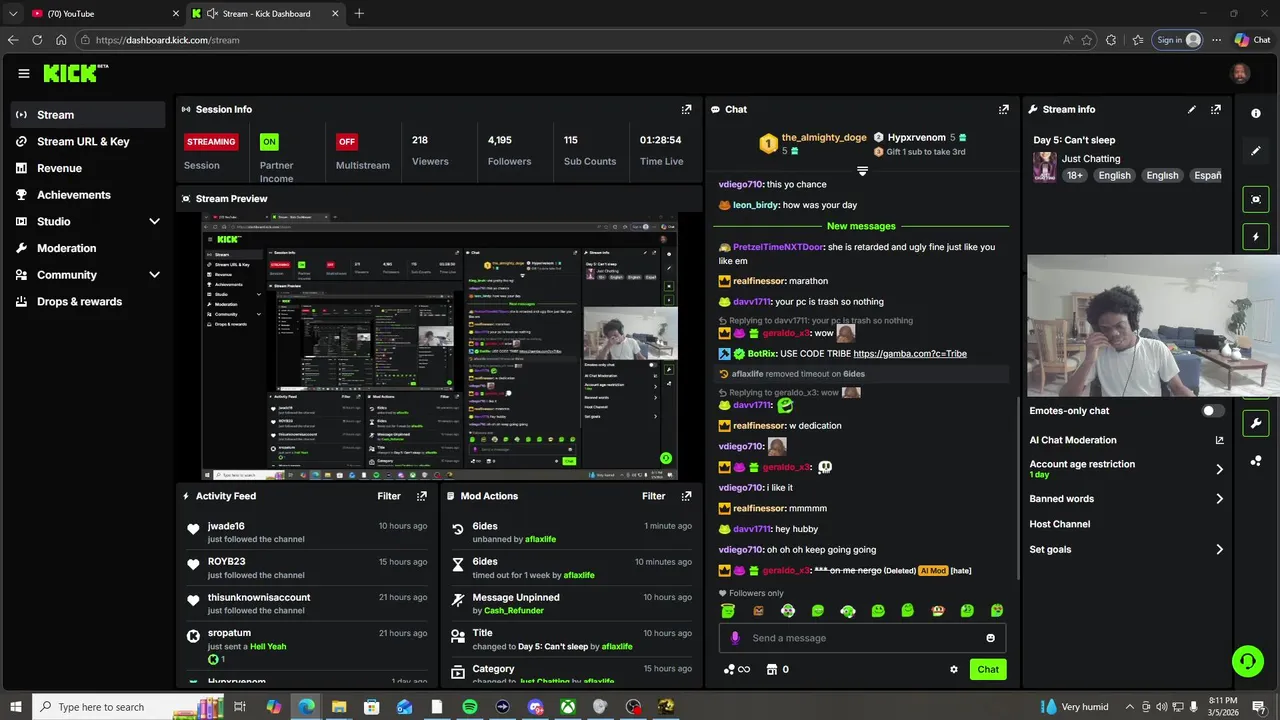Open Achievements in sidebar
This screenshot has width=1280, height=720.
[x=88, y=195]
